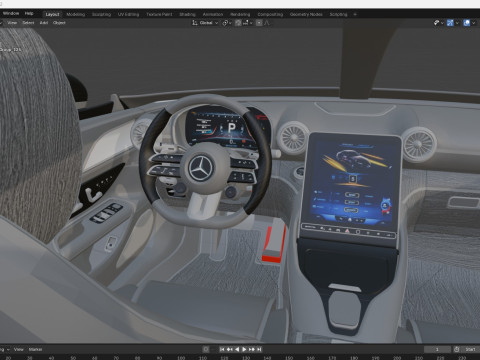Switch to the Shading workspace tab
This screenshot has width=480, height=360.
pos(187,14)
